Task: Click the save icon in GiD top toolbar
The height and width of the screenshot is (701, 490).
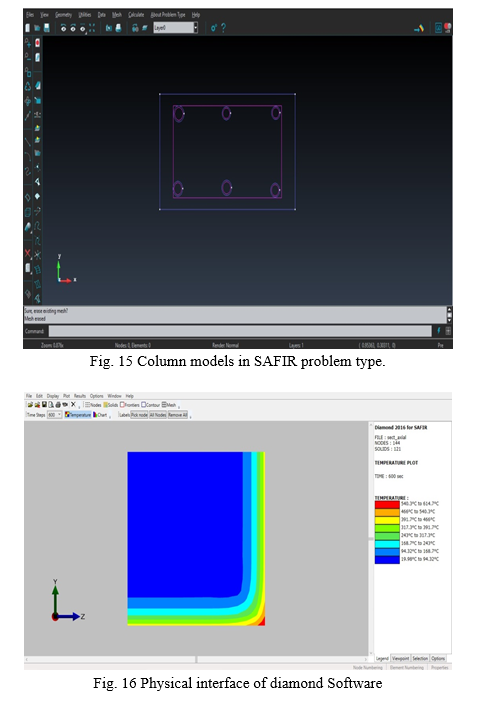Action: tap(46, 28)
